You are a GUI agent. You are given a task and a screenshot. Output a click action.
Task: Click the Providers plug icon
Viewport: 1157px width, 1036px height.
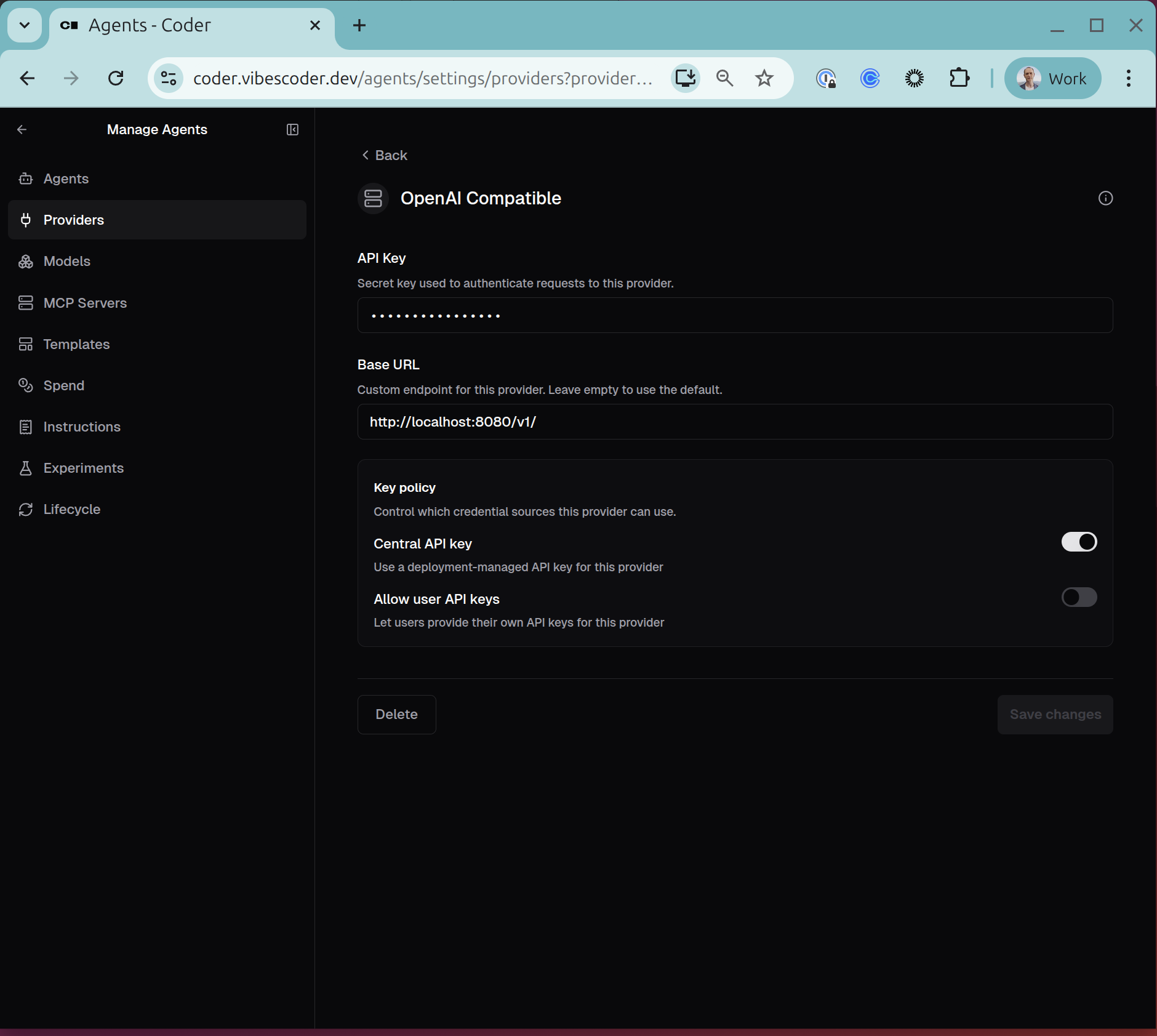click(x=26, y=220)
